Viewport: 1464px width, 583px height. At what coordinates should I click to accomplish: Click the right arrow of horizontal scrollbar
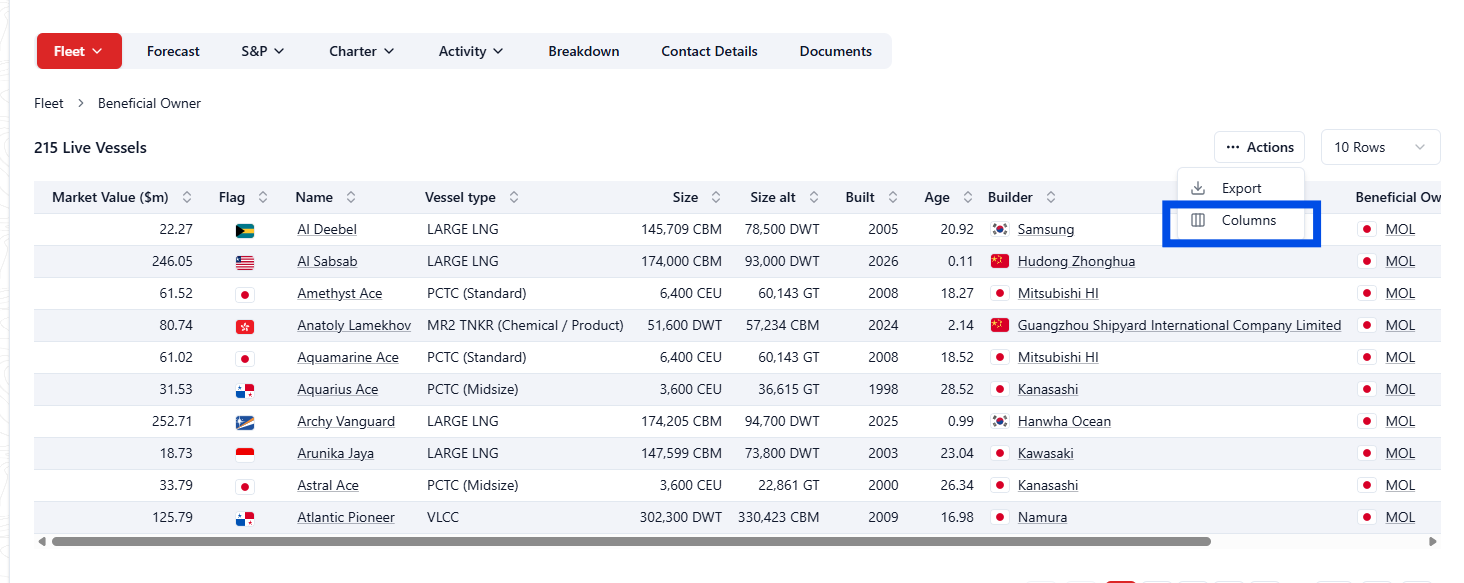click(x=1433, y=541)
